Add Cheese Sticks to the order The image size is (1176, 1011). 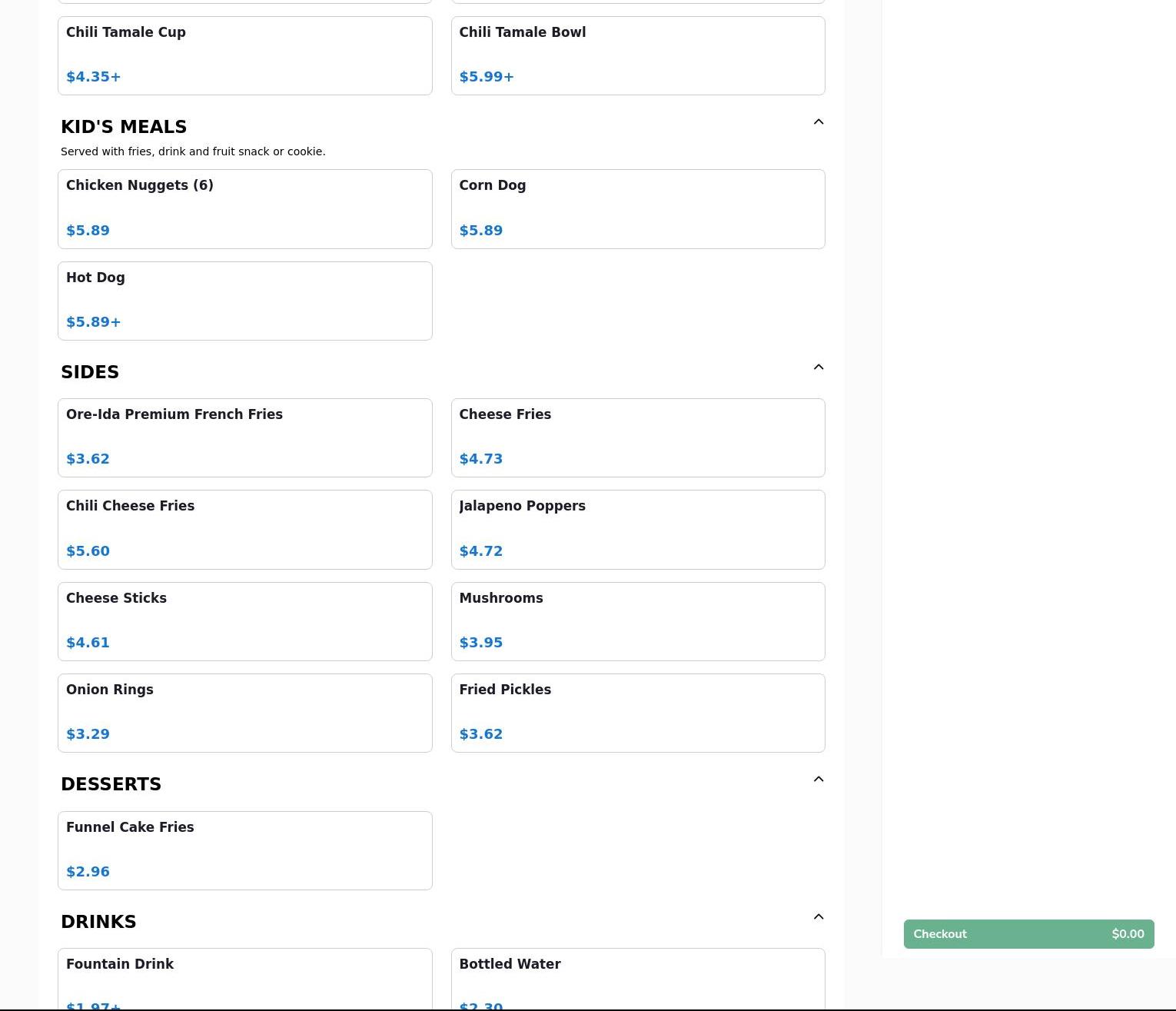click(244, 621)
